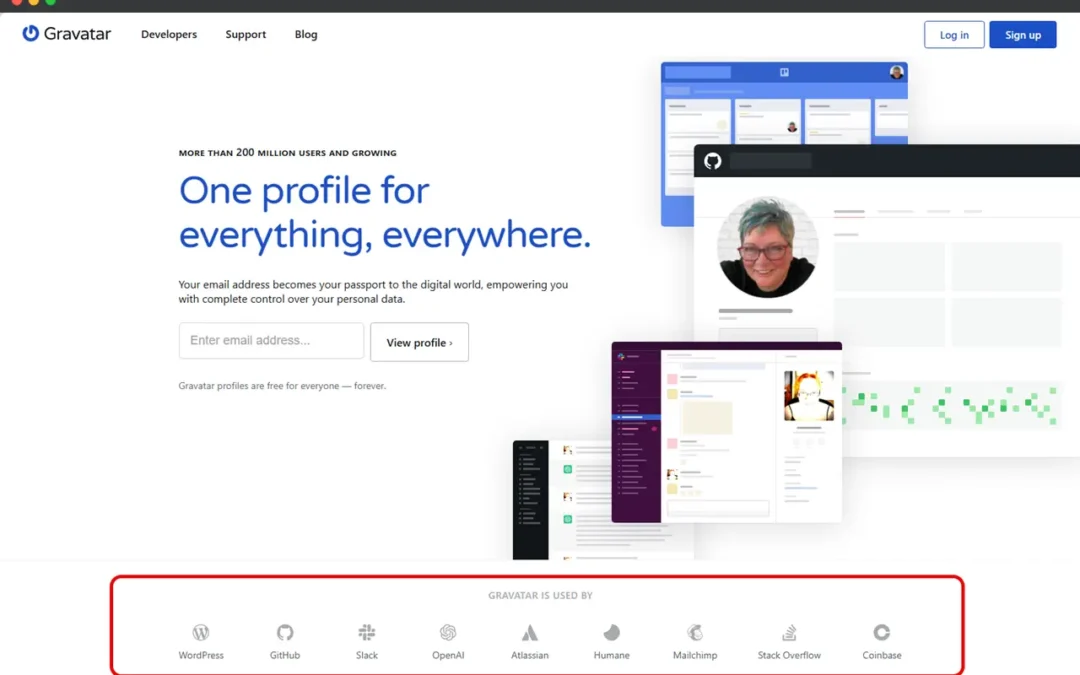Click the large round profile photo
The width and height of the screenshot is (1080, 675).
click(767, 247)
